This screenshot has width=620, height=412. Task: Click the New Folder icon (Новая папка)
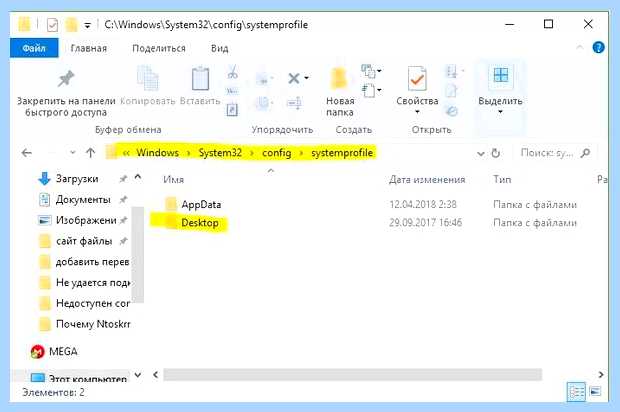[x=339, y=77]
